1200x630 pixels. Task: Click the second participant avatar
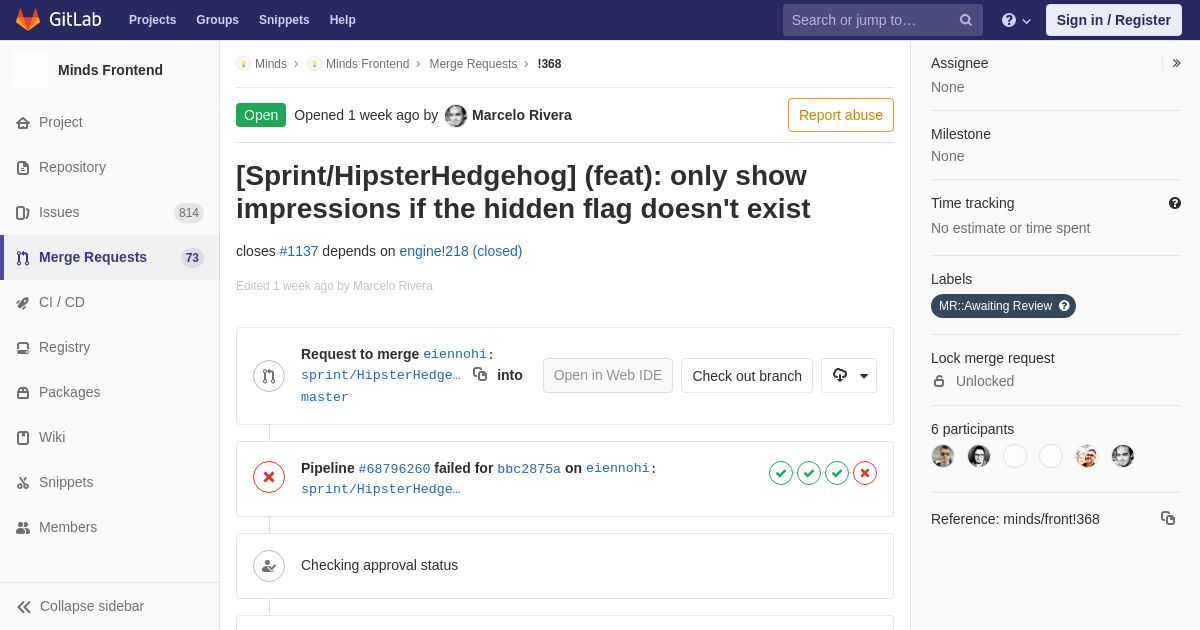[979, 456]
